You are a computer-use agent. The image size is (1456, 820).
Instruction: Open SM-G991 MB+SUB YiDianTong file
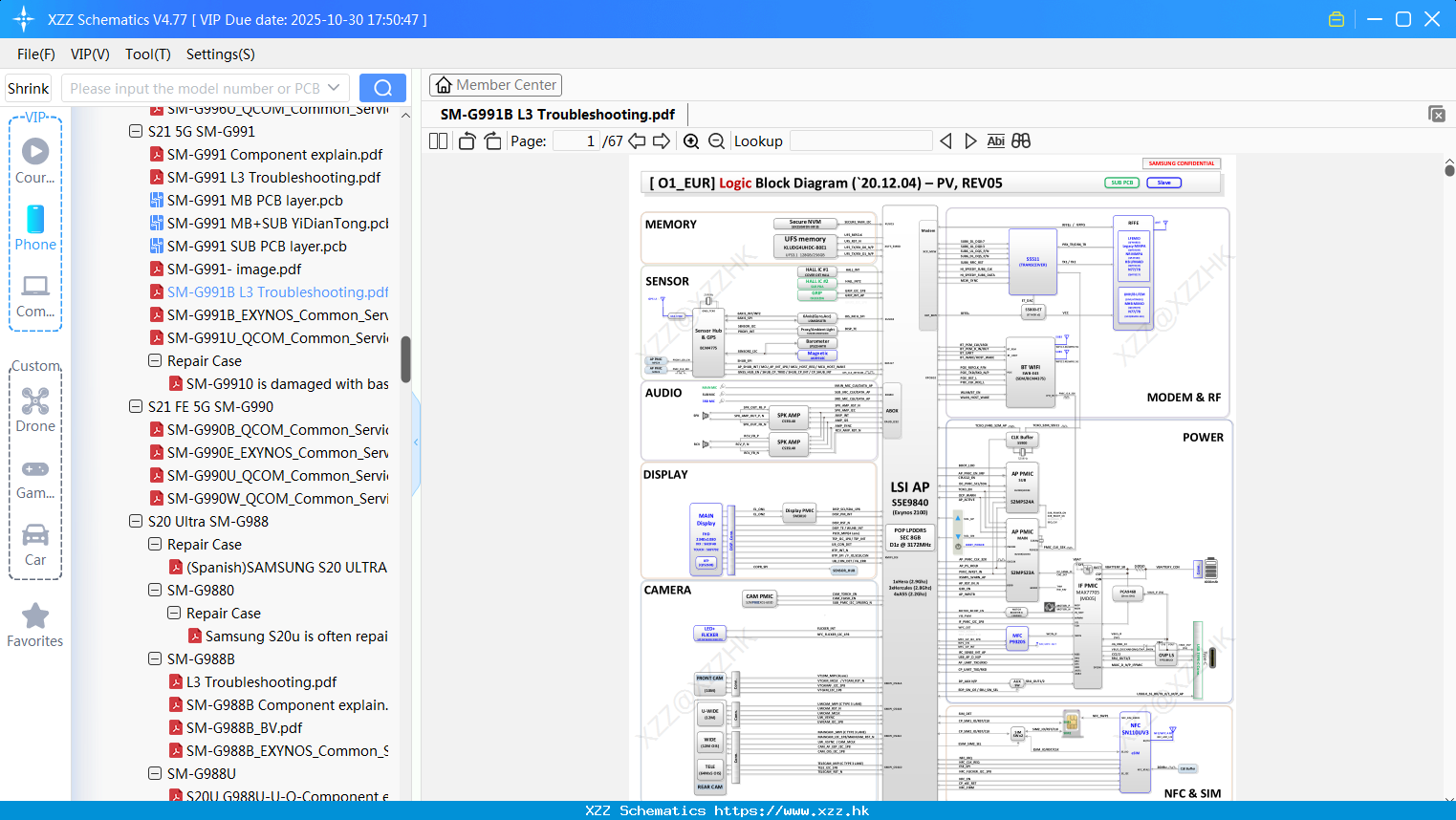pos(269,224)
